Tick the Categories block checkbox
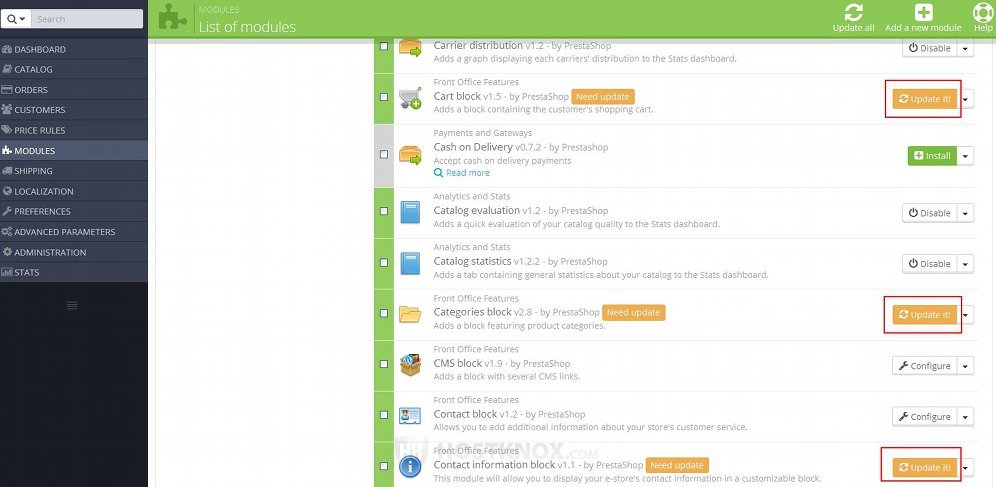 (x=384, y=312)
